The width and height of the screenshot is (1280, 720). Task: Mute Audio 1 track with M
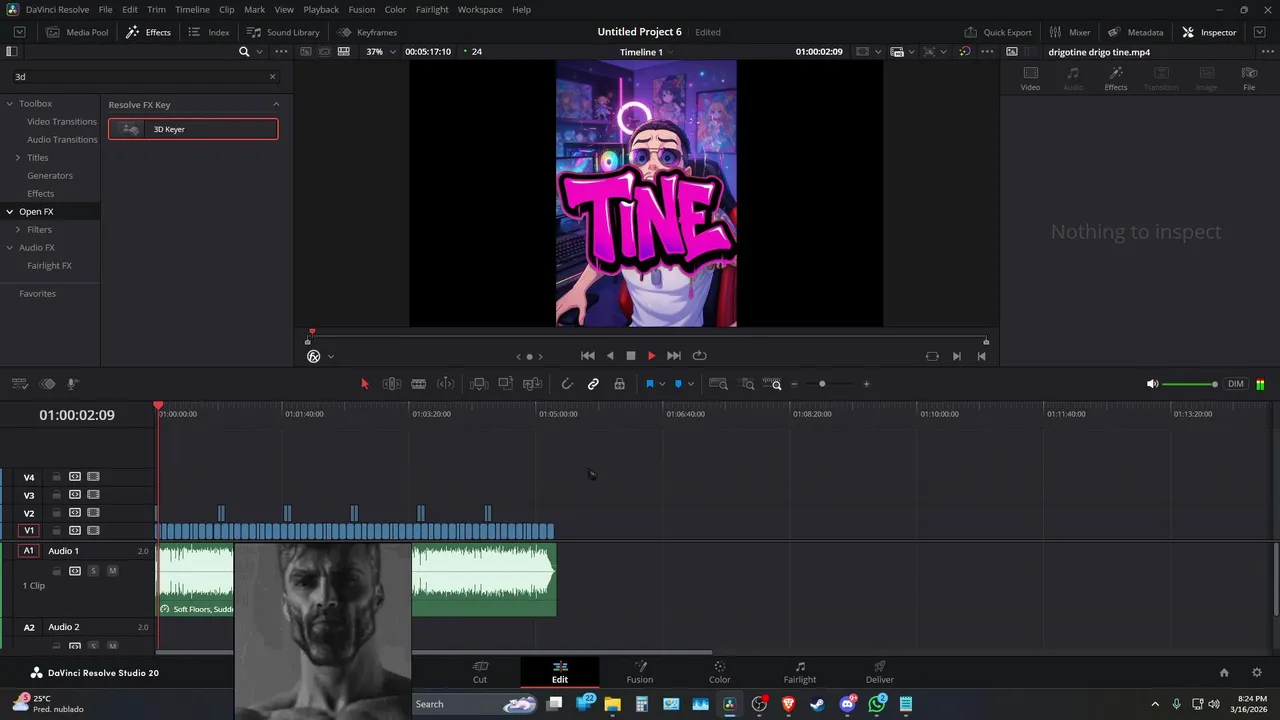112,571
